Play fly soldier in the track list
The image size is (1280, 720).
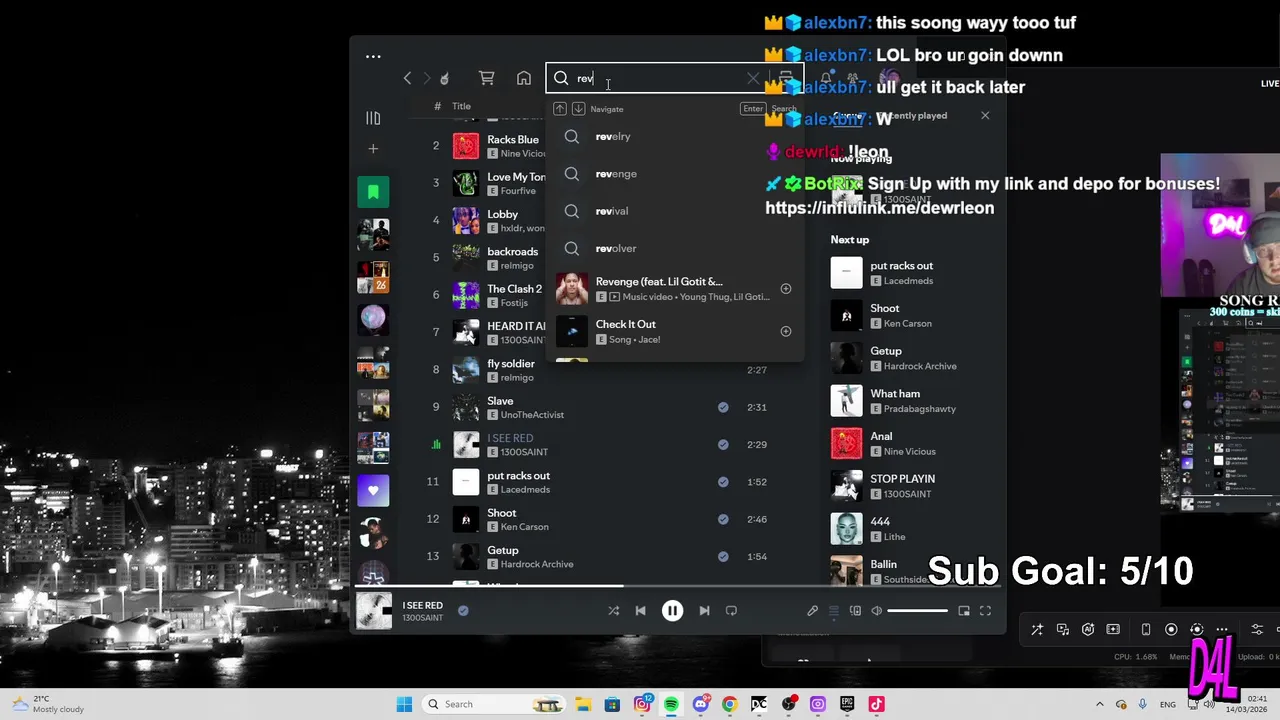pos(466,370)
